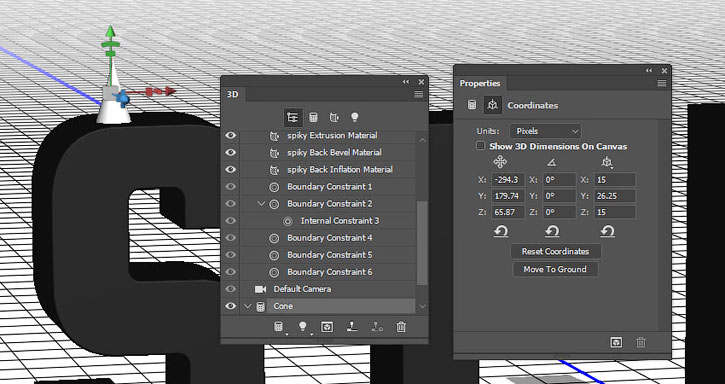Viewport: 725px width, 384px height.
Task: Add new light to scene
Action: pyautogui.click(x=302, y=327)
